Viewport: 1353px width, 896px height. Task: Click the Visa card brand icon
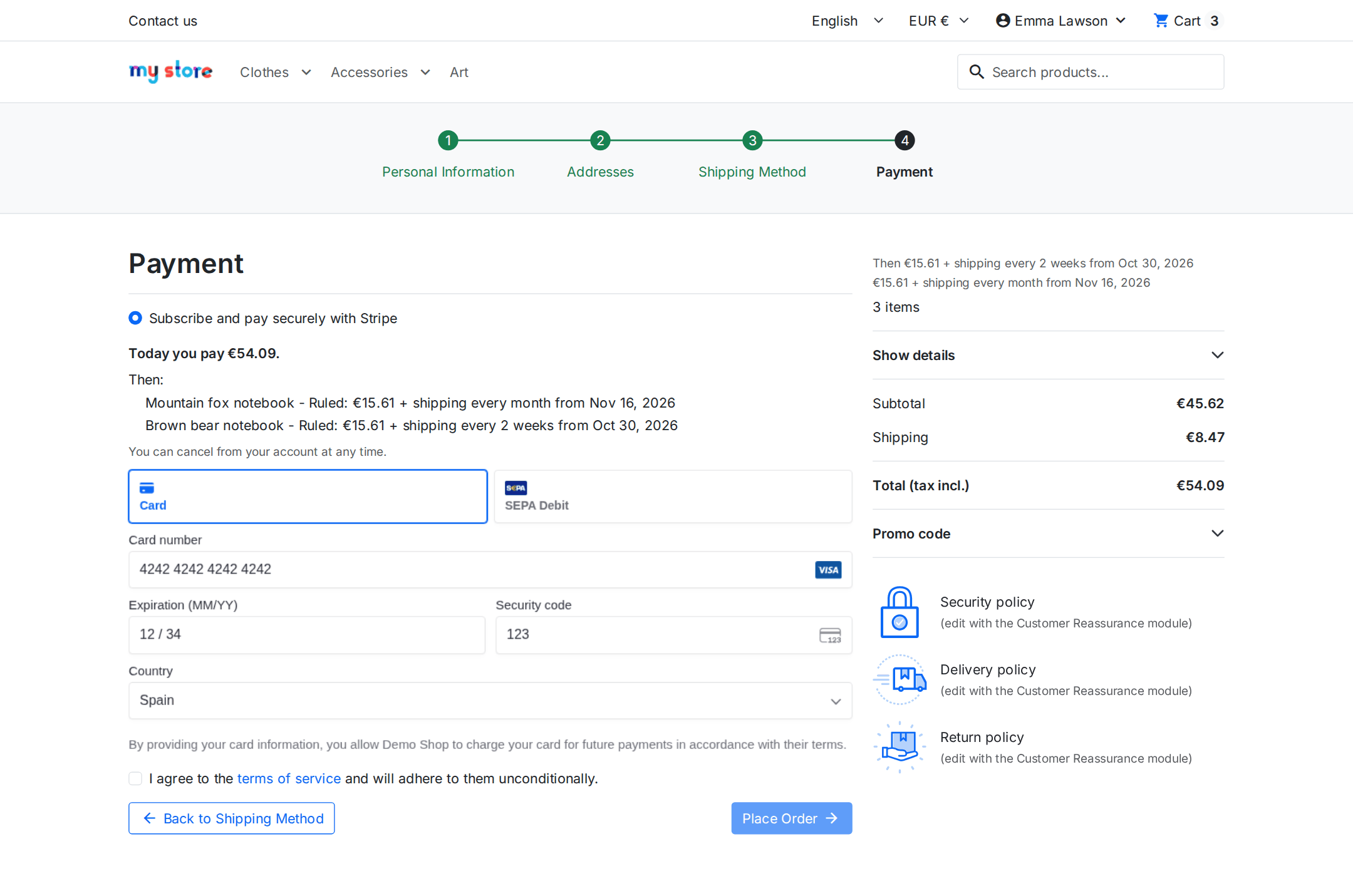(x=828, y=570)
